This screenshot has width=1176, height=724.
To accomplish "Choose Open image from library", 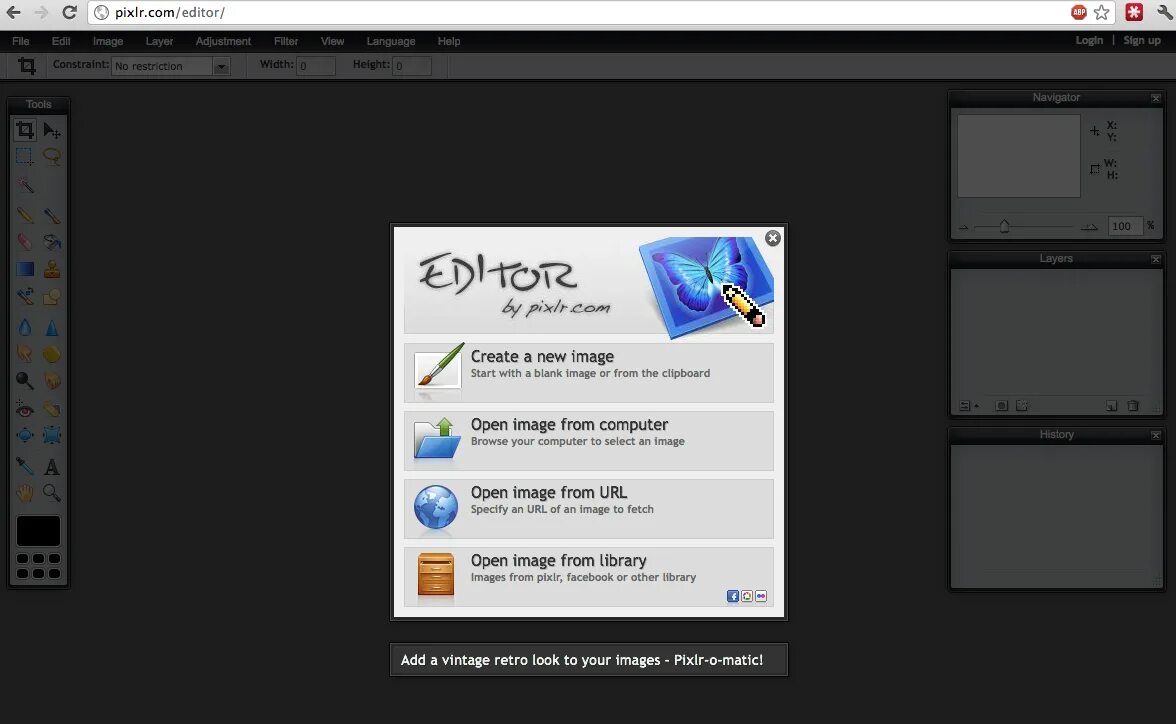I will click(x=589, y=576).
